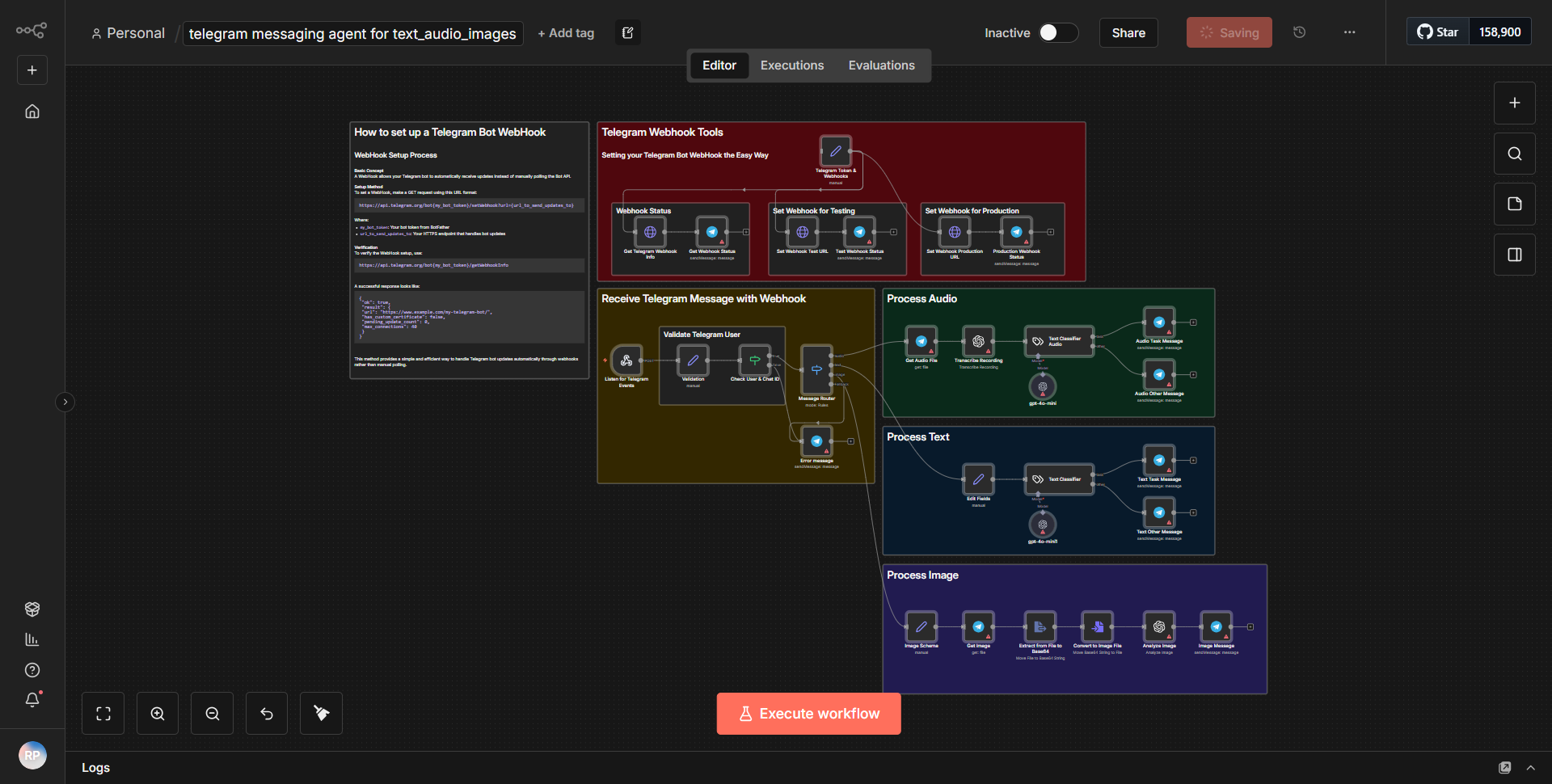
Task: Select the Get Telegram Webhook Info node
Action: [651, 232]
